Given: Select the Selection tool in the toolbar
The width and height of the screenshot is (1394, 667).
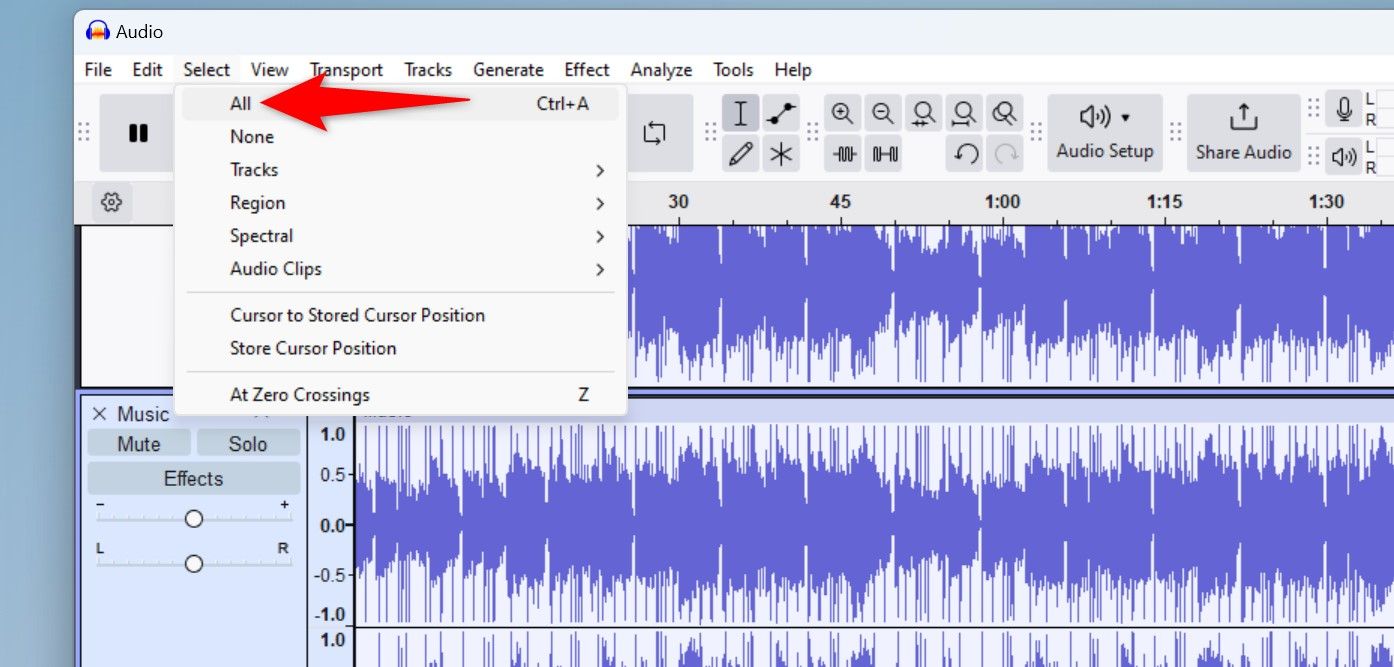Looking at the screenshot, I should (x=741, y=113).
